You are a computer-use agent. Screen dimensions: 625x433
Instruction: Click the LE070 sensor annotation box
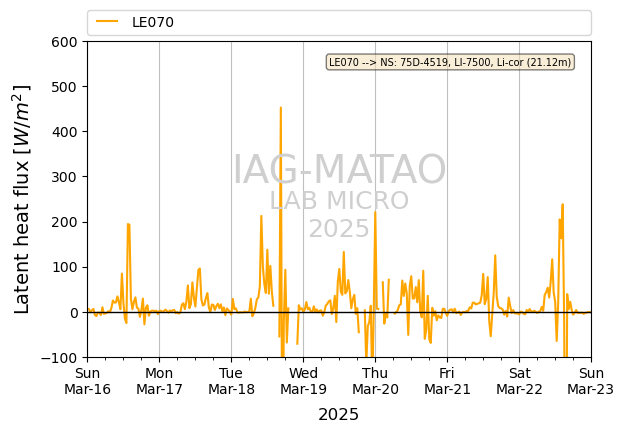(x=450, y=62)
